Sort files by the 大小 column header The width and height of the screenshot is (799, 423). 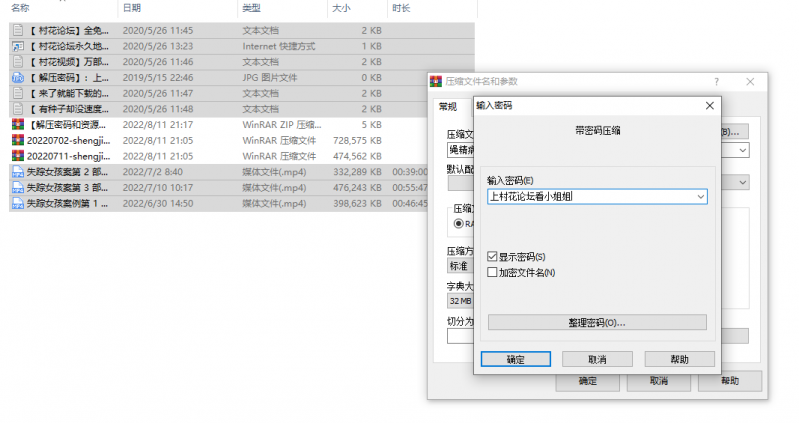pyautogui.click(x=341, y=8)
